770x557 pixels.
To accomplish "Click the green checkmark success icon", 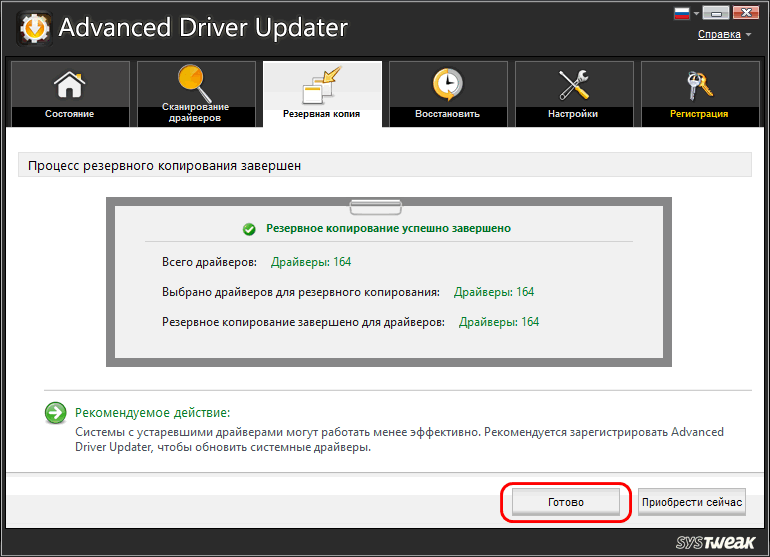I will tap(249, 229).
